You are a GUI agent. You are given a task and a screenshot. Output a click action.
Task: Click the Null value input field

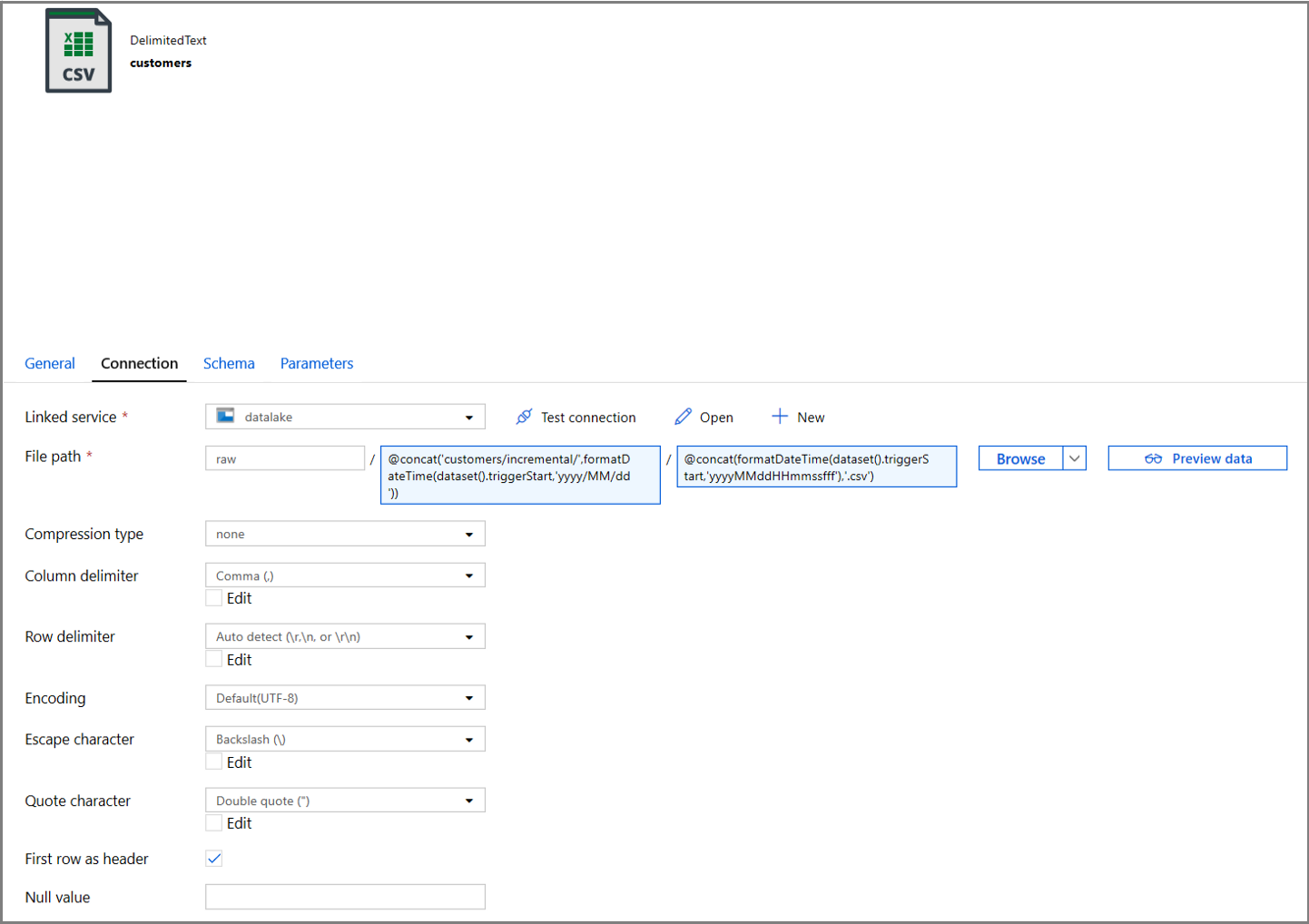click(345, 897)
